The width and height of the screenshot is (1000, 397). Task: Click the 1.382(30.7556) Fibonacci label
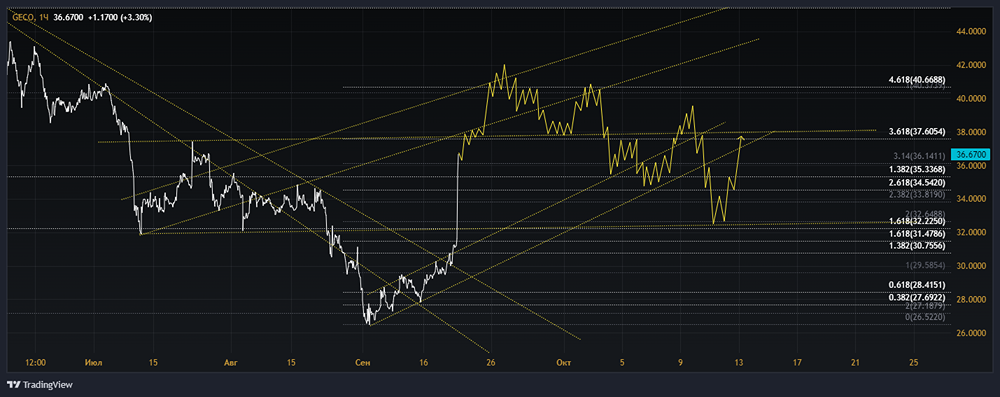point(916,246)
